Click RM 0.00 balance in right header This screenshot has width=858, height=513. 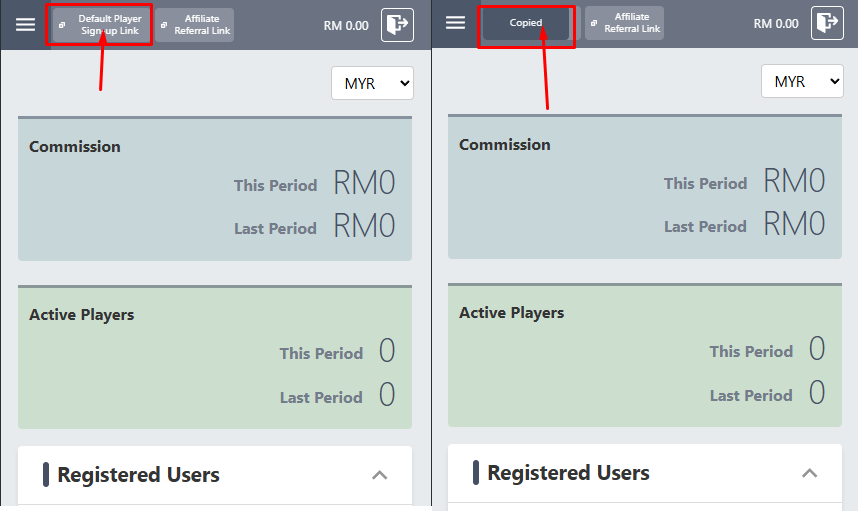pyautogui.click(x=776, y=24)
